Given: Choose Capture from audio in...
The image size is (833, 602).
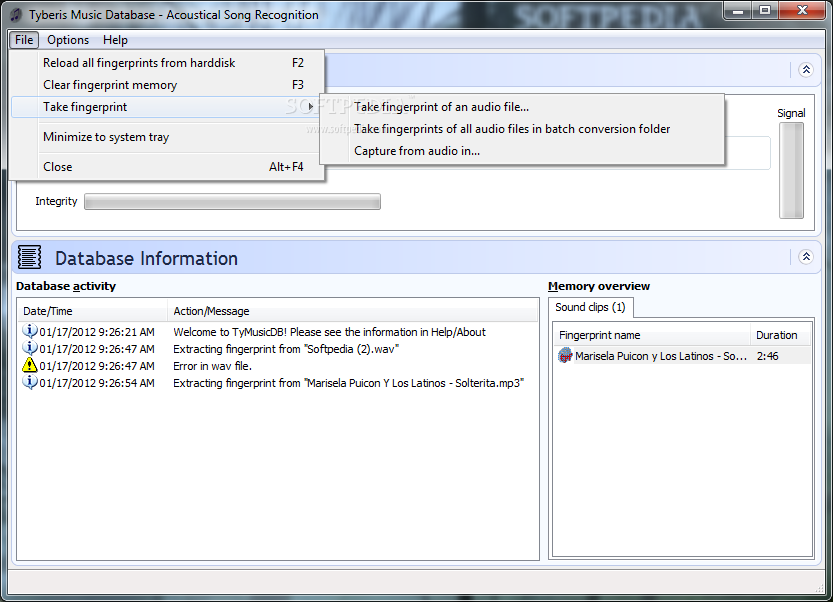Looking at the screenshot, I should 522,151.
